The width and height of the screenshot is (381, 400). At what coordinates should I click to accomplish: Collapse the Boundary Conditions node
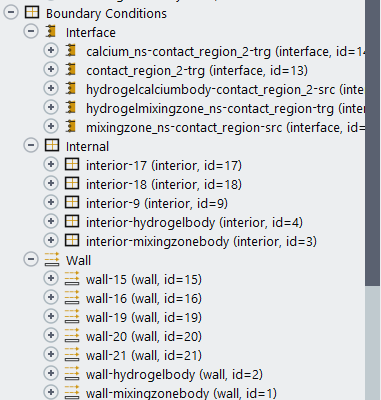point(11,13)
